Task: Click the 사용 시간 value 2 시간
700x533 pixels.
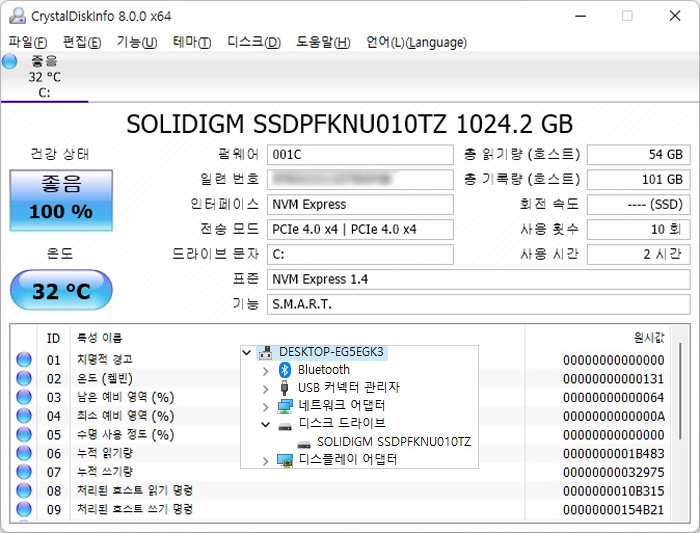Action: click(638, 254)
